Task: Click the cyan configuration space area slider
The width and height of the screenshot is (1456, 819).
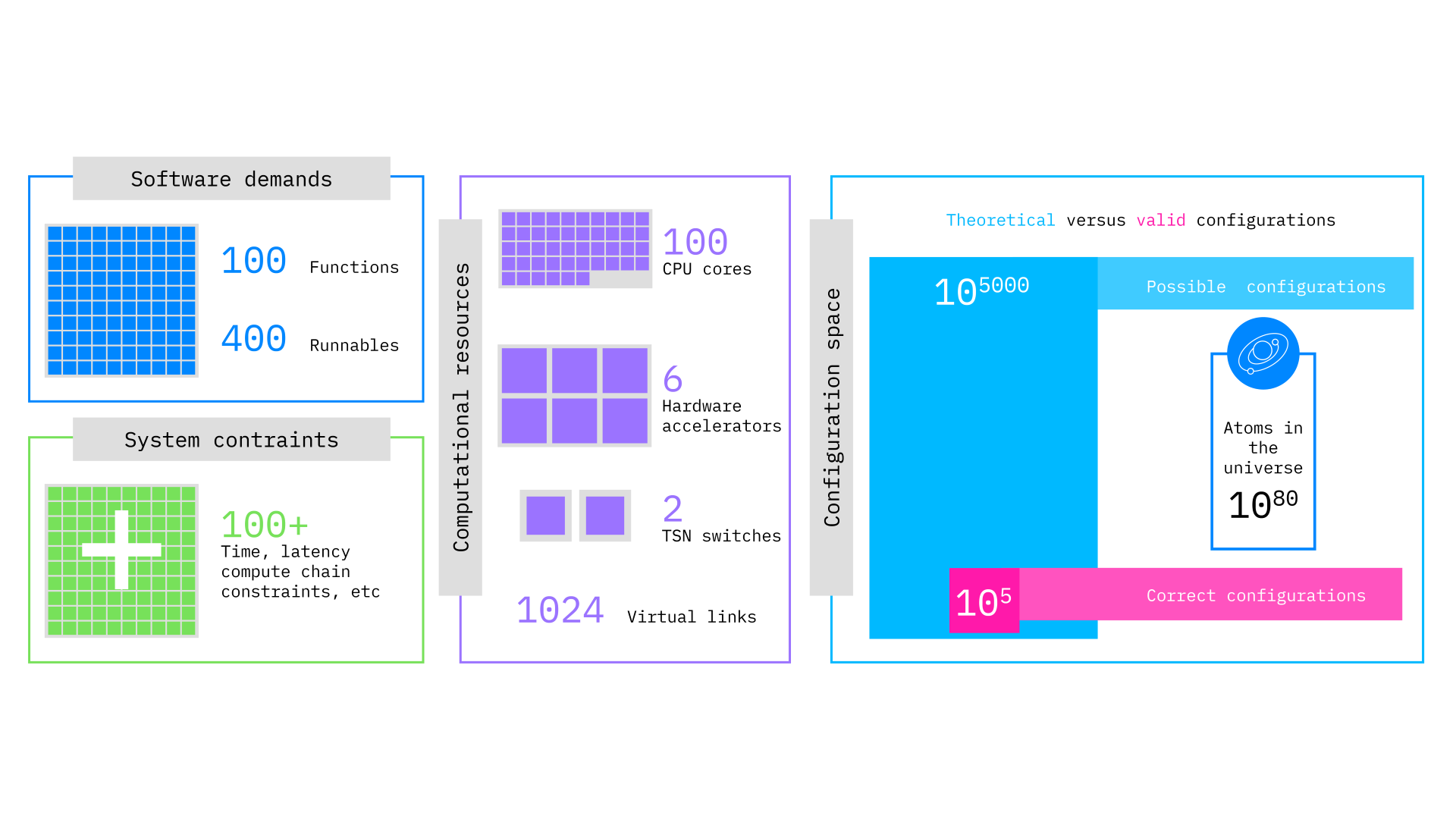Action: point(1262,356)
